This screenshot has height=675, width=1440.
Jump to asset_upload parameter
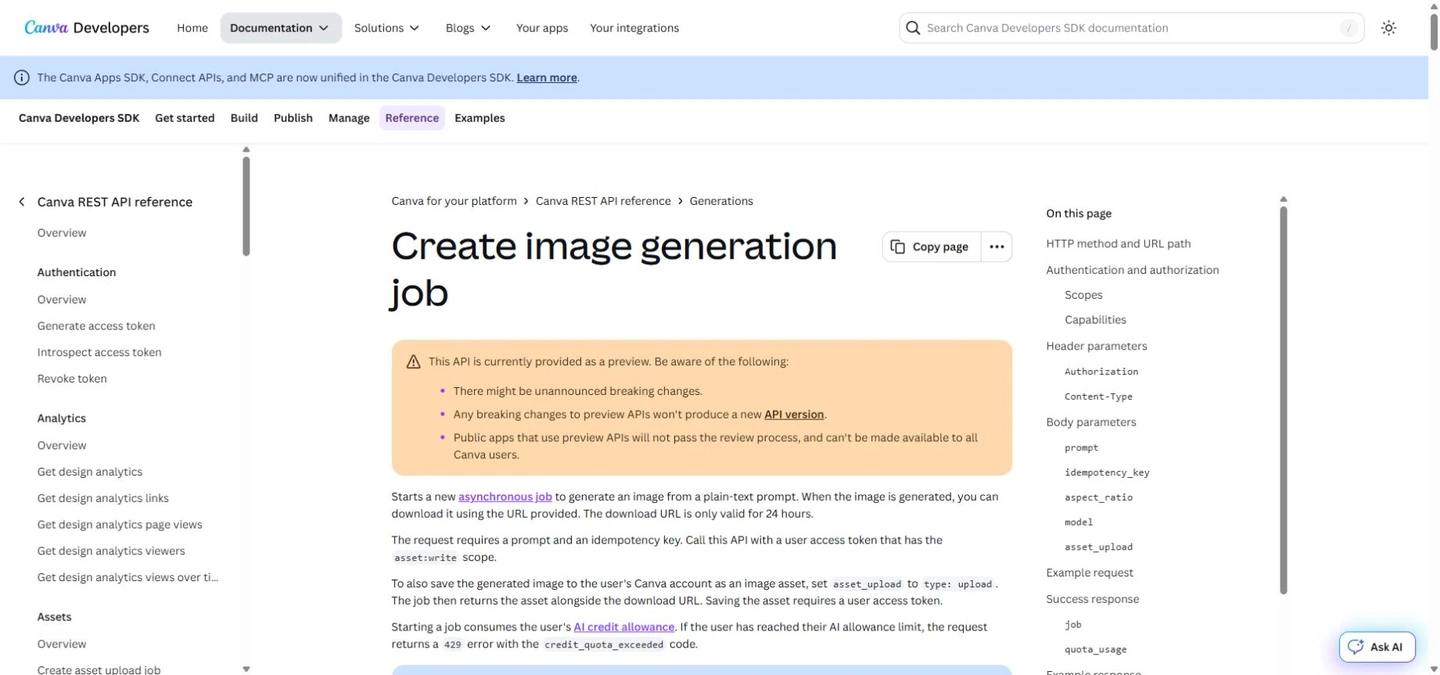(1098, 547)
